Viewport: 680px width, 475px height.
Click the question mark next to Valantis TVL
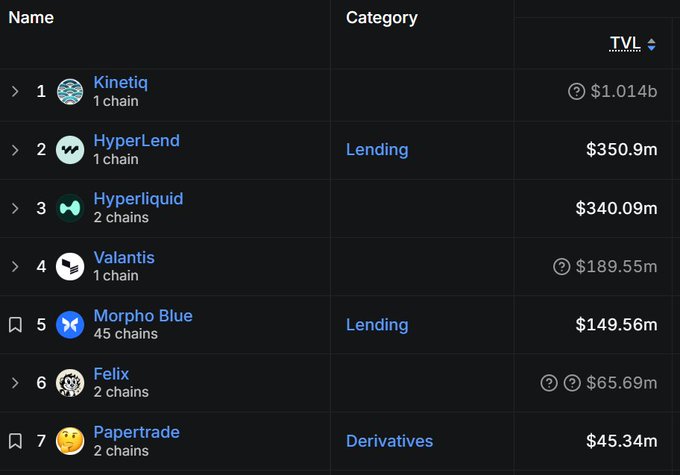click(562, 266)
